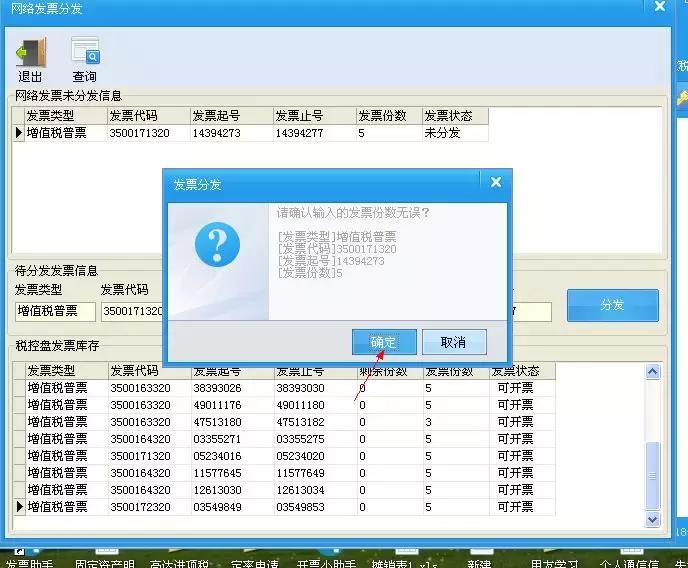Click the row indicator arrow beside 3500172320
This screenshot has width=688, height=568.
click(x=19, y=507)
